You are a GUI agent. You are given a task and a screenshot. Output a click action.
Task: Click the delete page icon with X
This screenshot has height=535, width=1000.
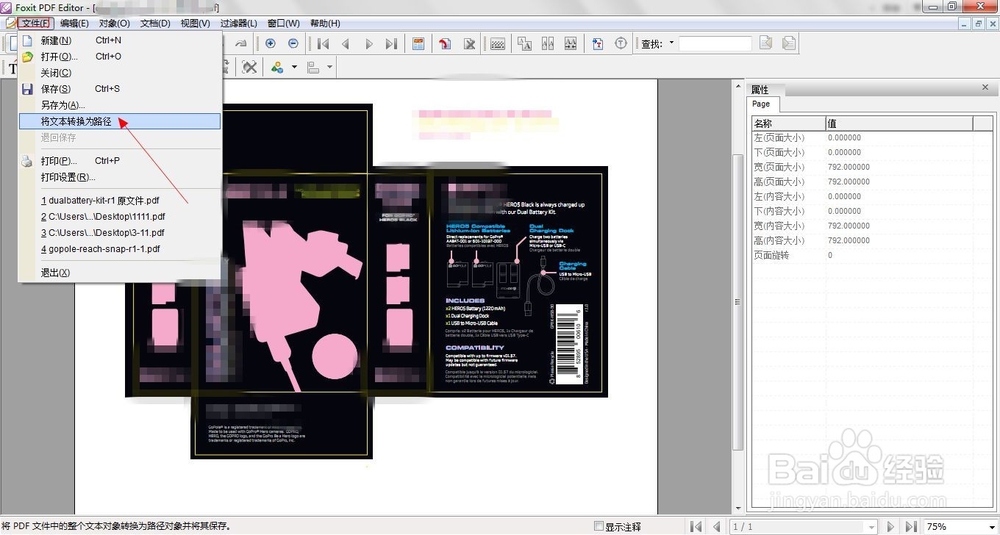(x=469, y=43)
